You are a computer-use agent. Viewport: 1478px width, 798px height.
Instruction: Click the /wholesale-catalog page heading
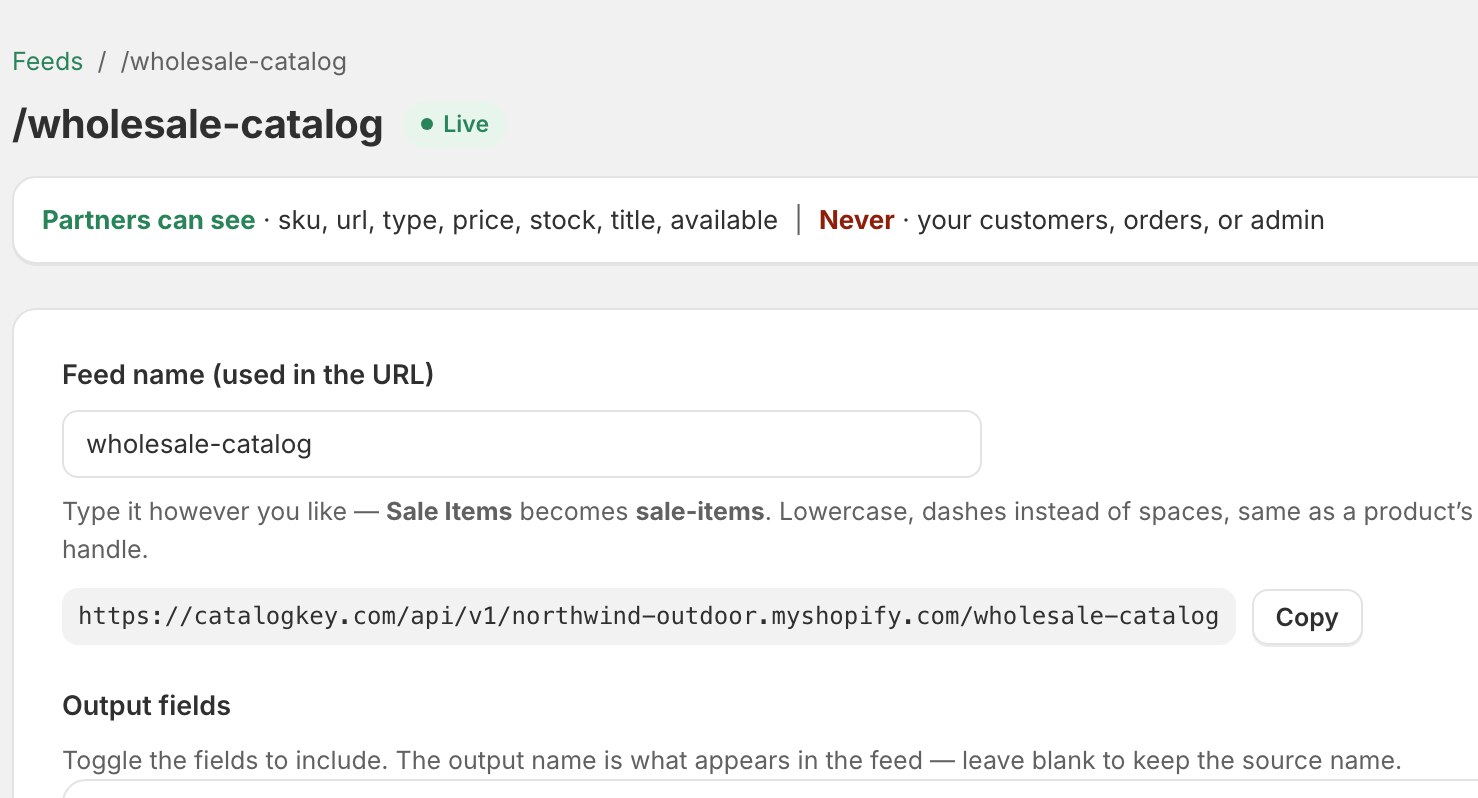click(x=198, y=125)
